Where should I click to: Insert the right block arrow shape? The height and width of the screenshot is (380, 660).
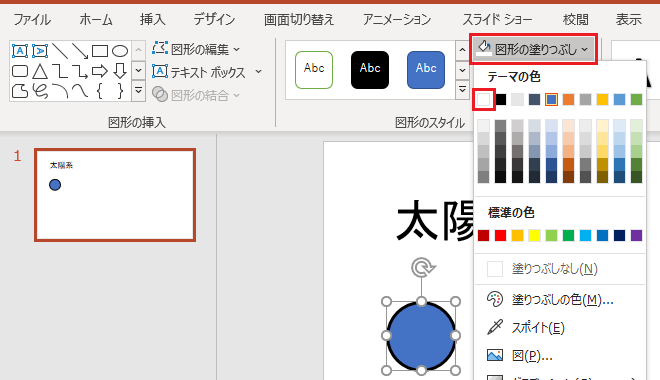pyautogui.click(x=100, y=71)
